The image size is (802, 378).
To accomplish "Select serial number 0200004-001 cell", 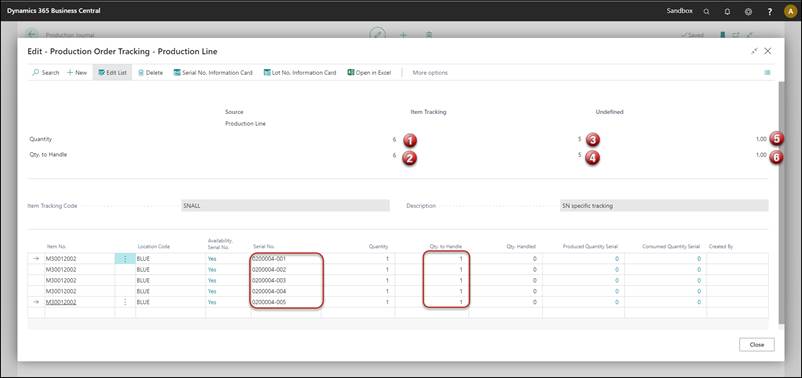I will 285,259.
